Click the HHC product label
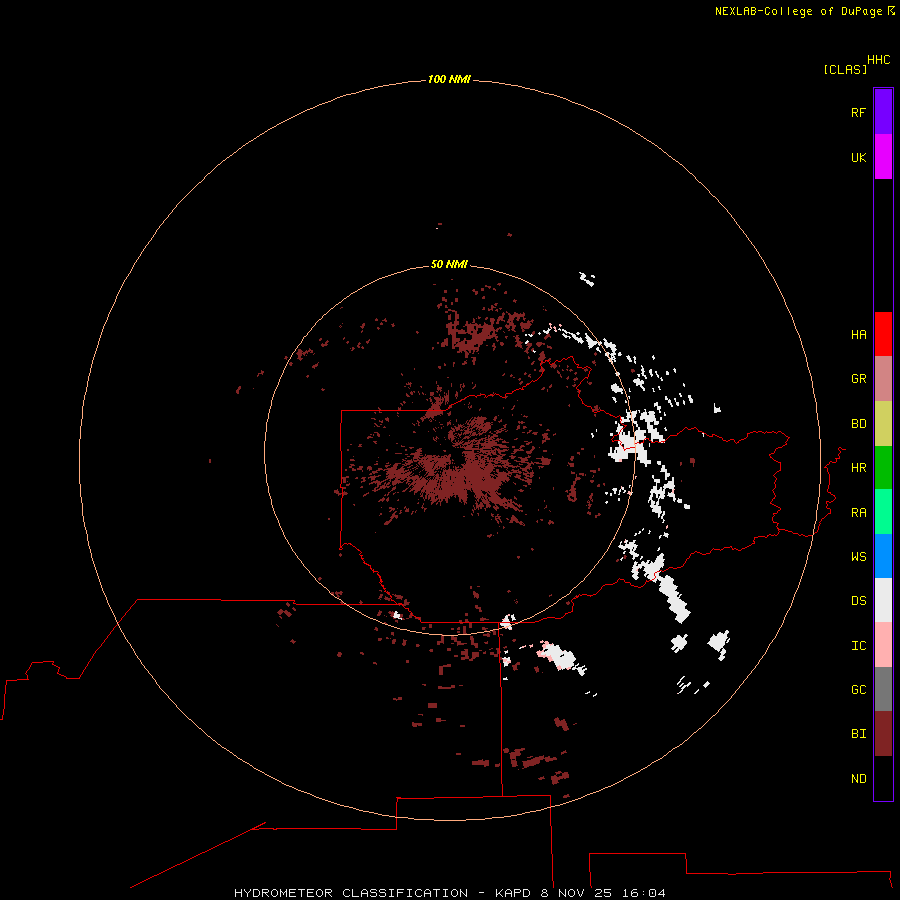900x900 pixels. pos(879,60)
